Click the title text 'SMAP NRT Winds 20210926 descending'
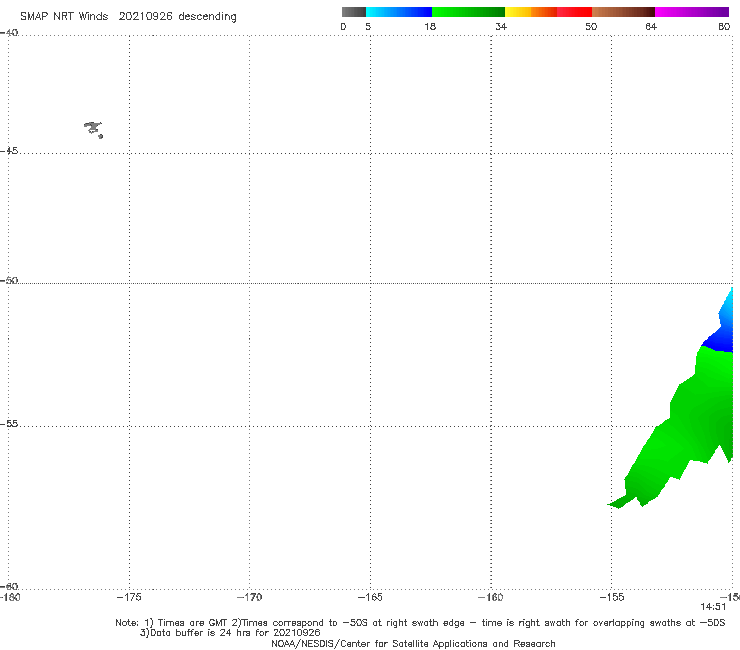This screenshot has width=740, height=650. click(x=128, y=17)
